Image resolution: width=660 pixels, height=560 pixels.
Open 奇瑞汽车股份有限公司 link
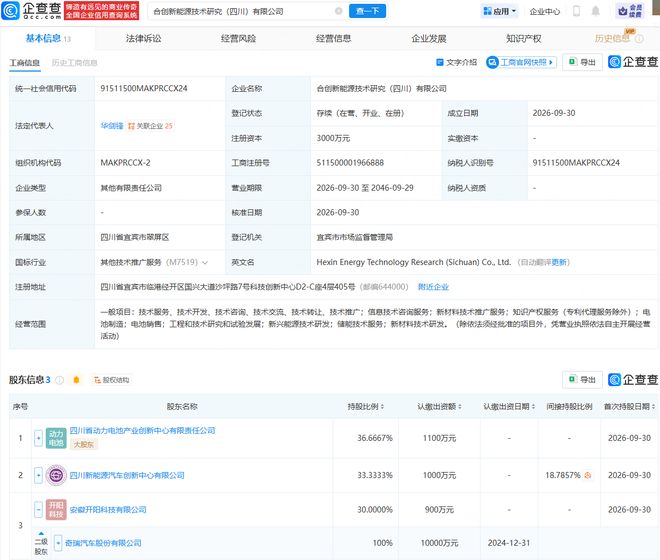103,543
